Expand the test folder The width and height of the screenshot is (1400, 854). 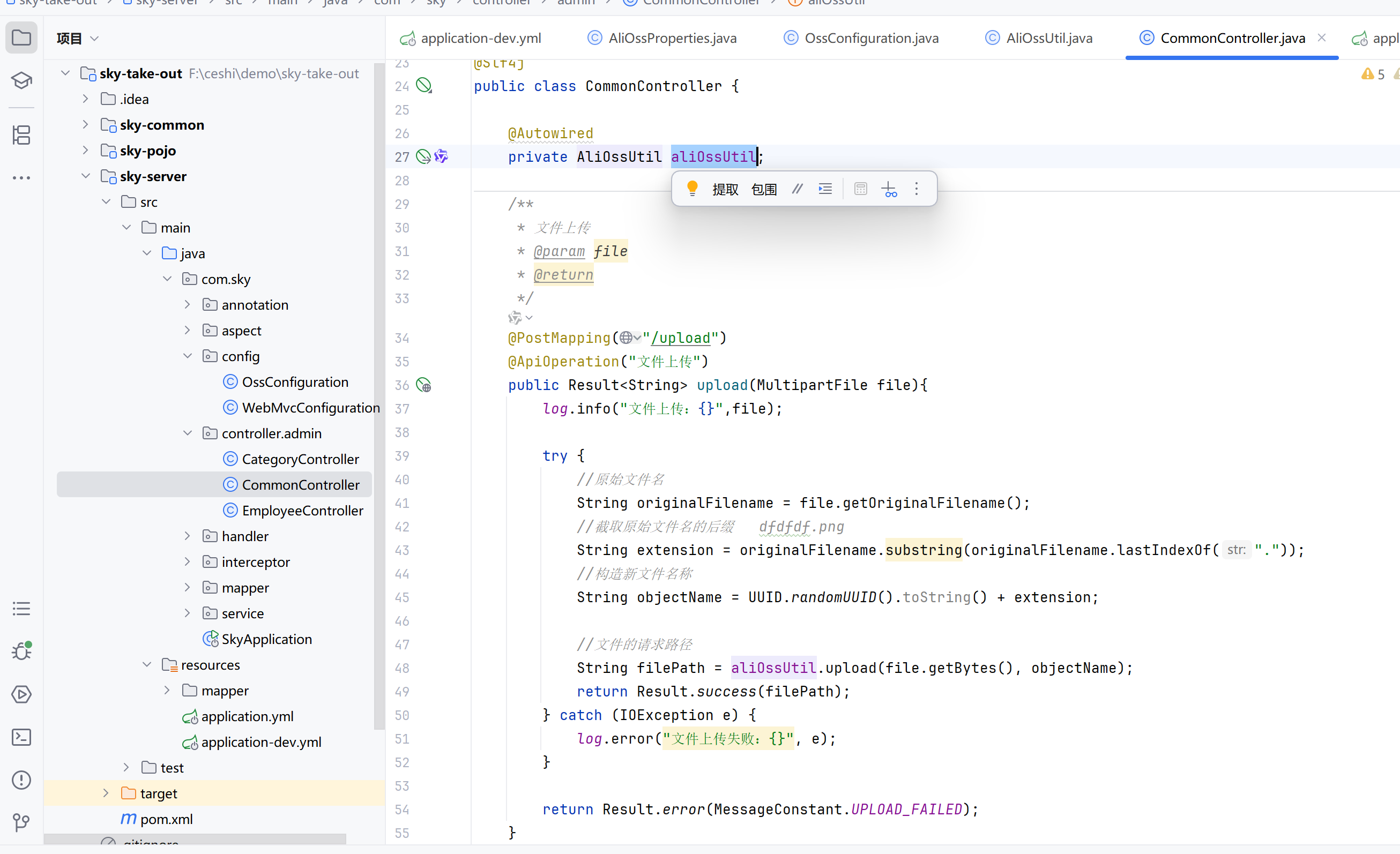[126, 768]
